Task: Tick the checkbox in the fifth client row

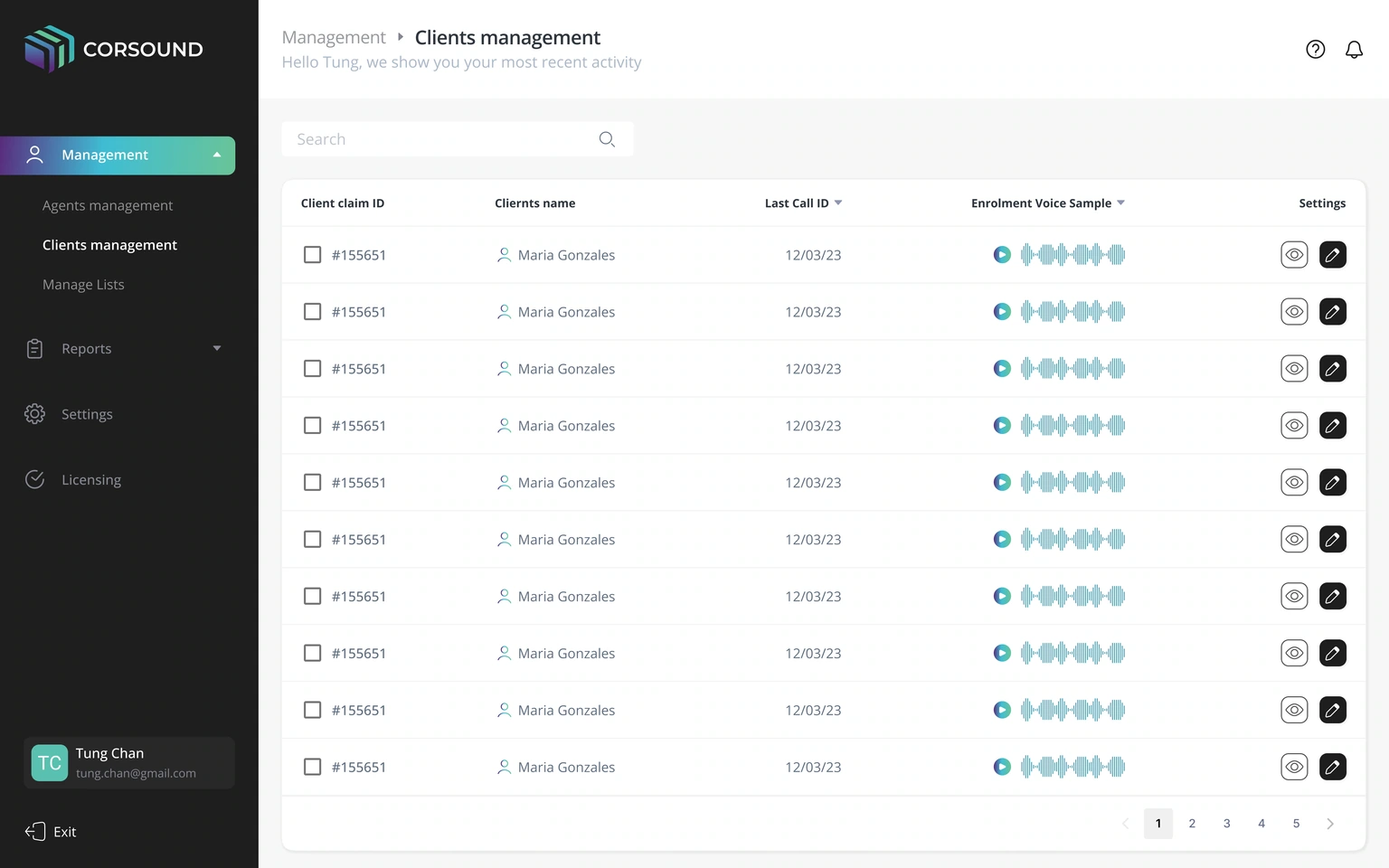Action: (312, 483)
